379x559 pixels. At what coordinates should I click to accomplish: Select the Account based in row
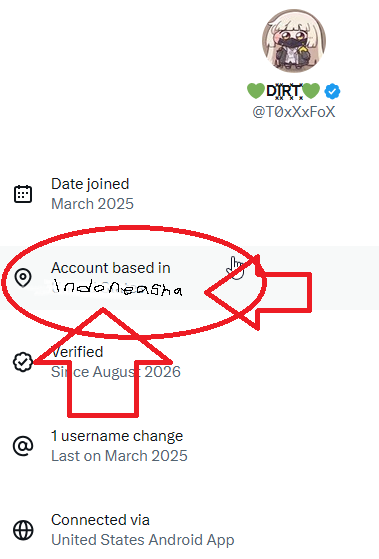point(189,278)
